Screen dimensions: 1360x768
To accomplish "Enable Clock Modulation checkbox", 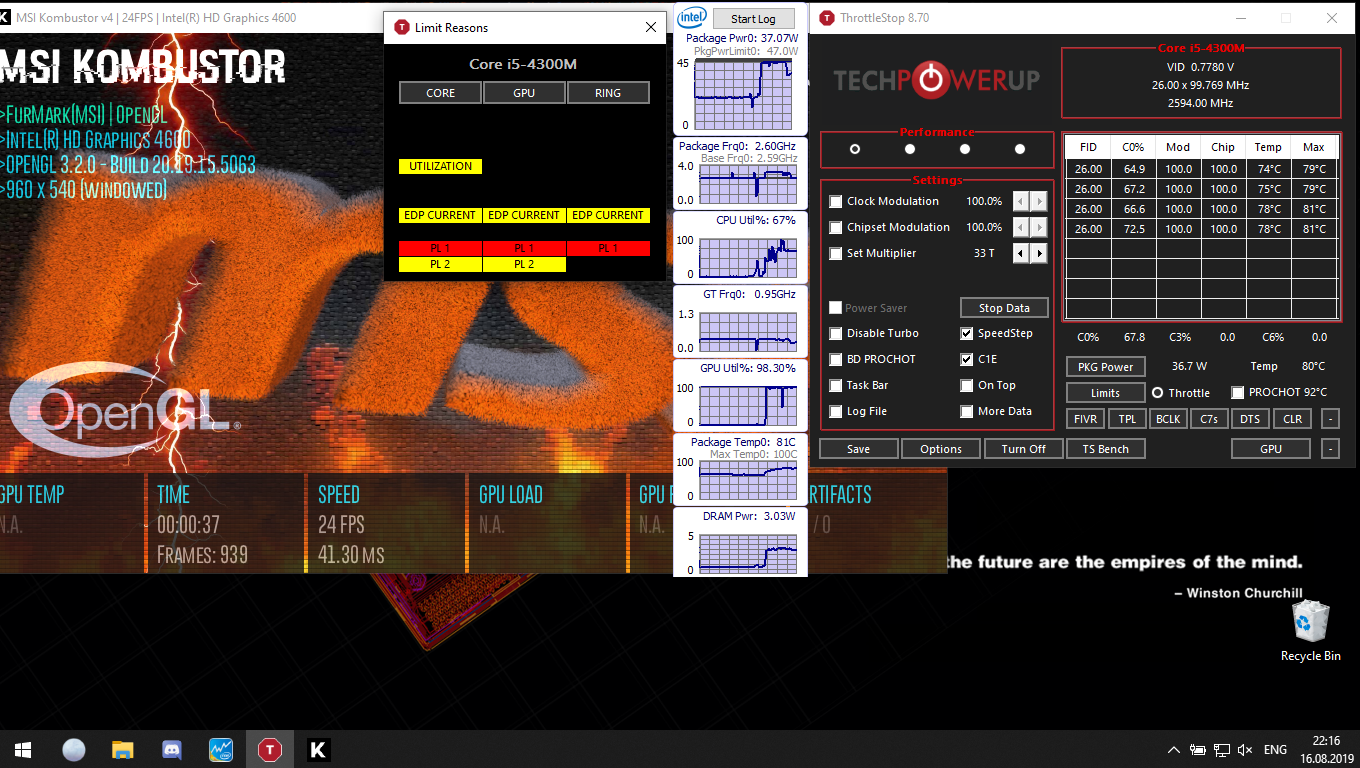I will click(x=836, y=201).
